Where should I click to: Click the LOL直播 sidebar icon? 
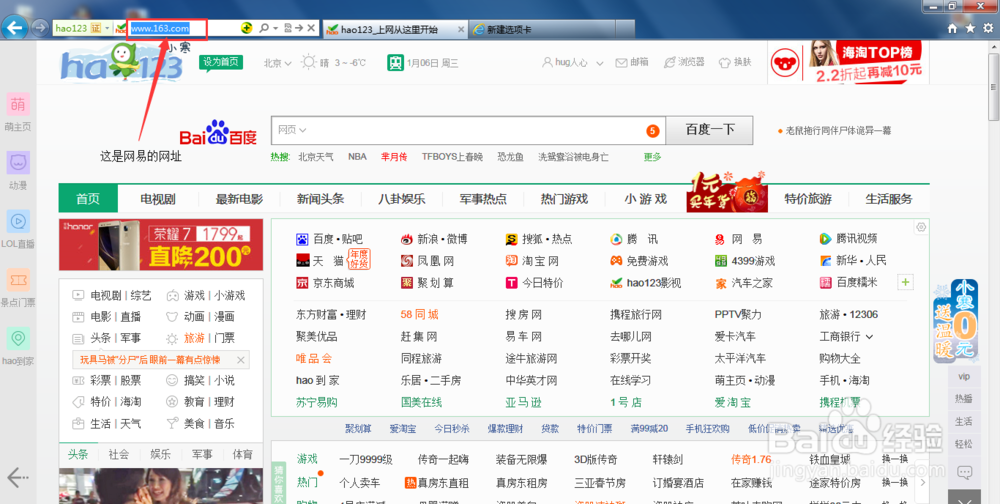(x=18, y=221)
